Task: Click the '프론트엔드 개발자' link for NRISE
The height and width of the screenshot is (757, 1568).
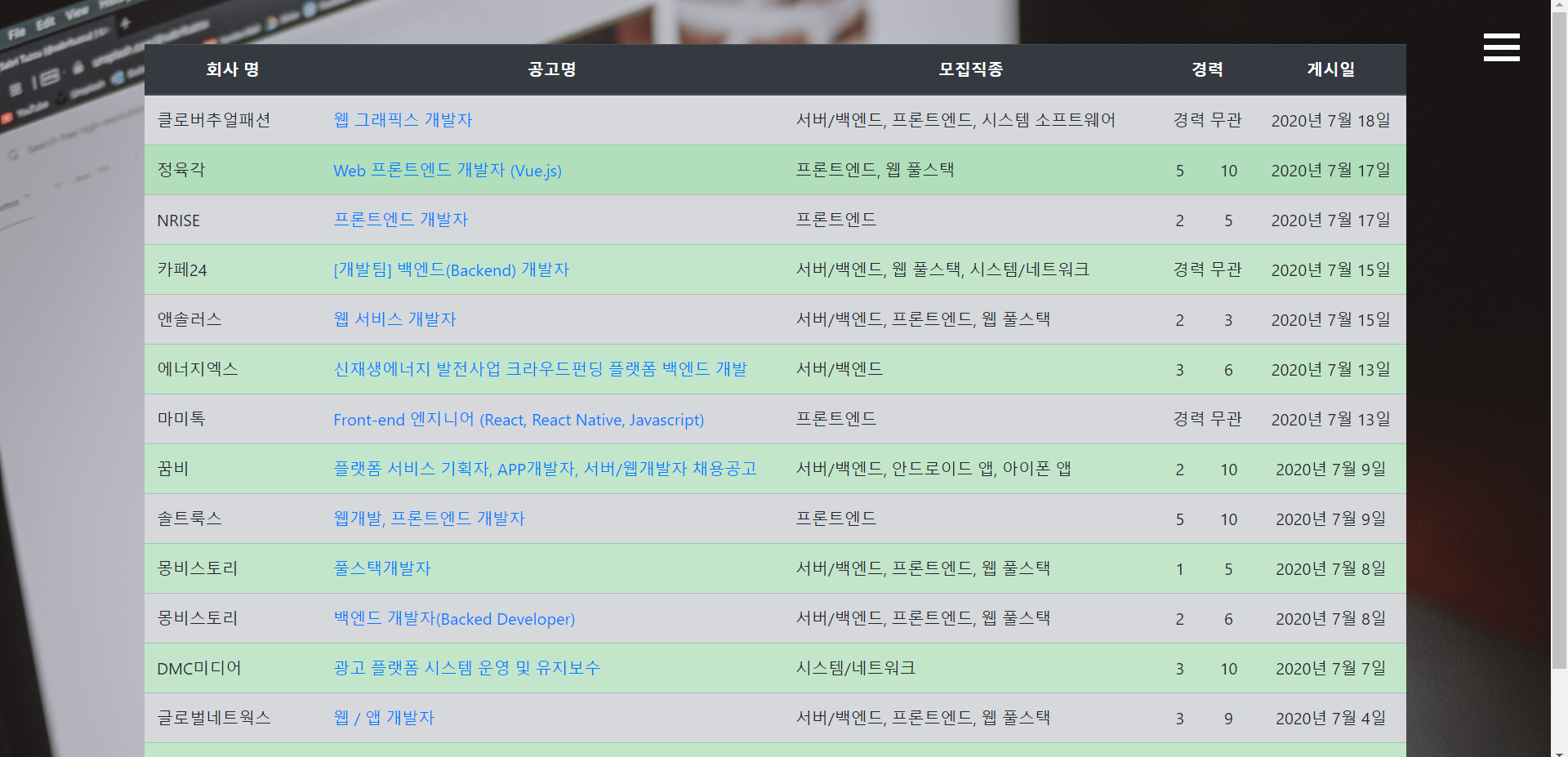Action: click(402, 220)
